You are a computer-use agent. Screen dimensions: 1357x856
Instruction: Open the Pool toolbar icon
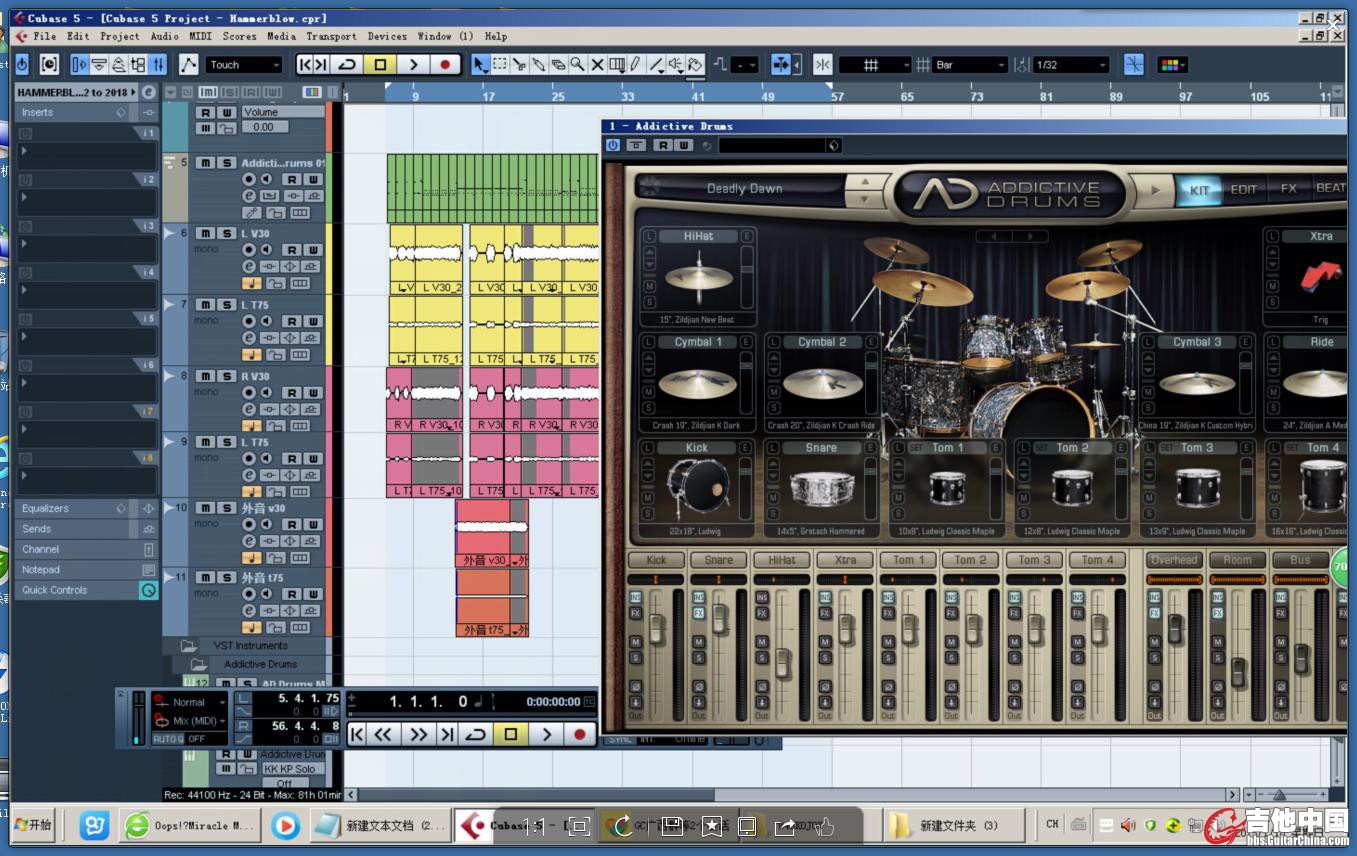tap(139, 65)
